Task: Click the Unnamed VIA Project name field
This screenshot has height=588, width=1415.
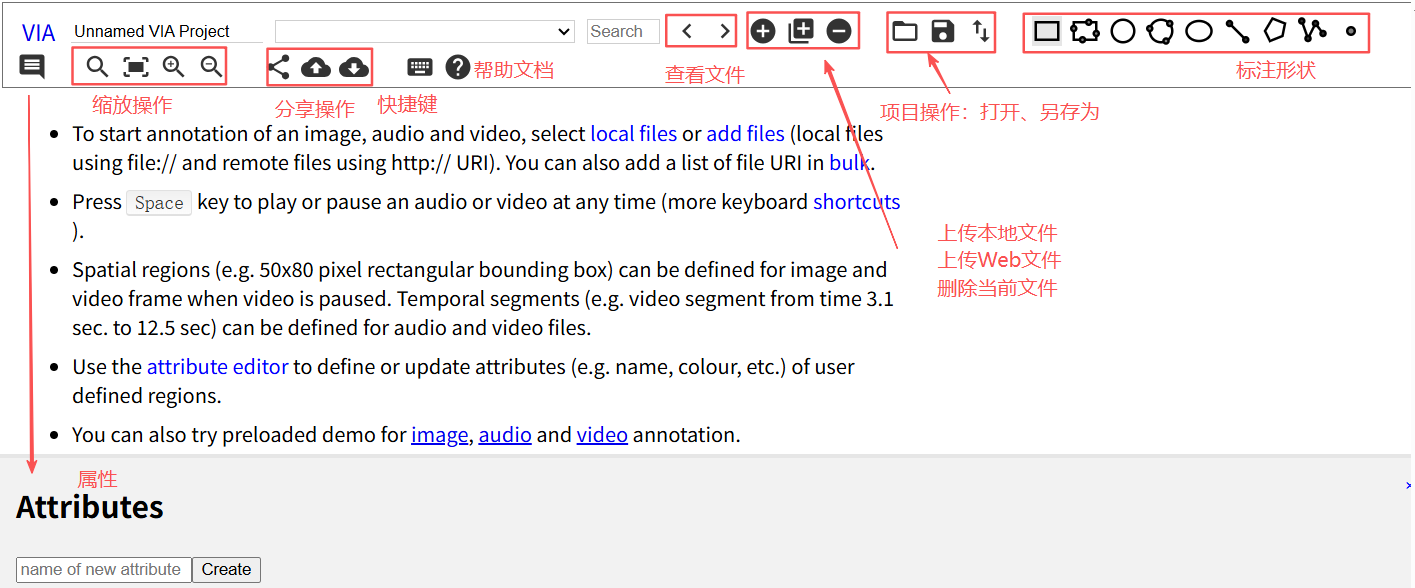Action: coord(167,31)
